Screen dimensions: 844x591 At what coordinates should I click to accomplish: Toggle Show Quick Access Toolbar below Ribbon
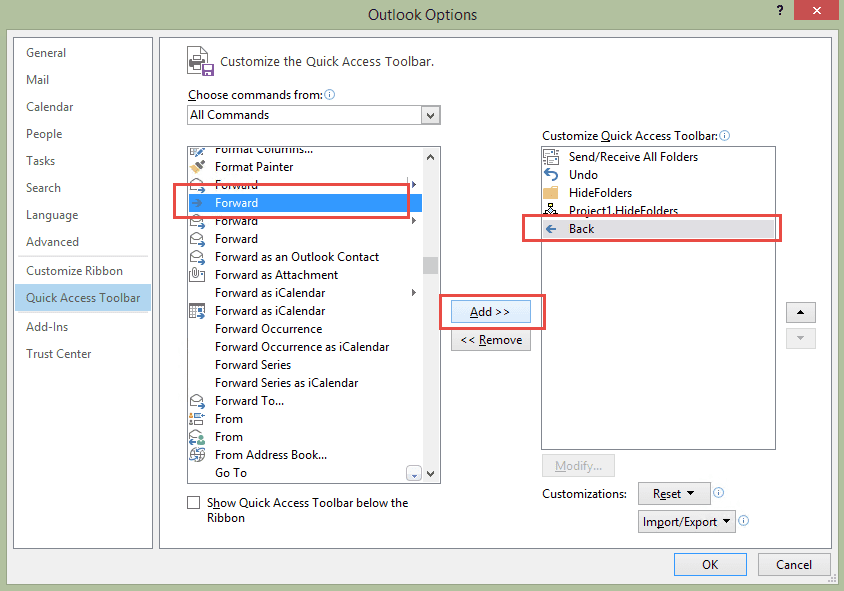tap(194, 503)
